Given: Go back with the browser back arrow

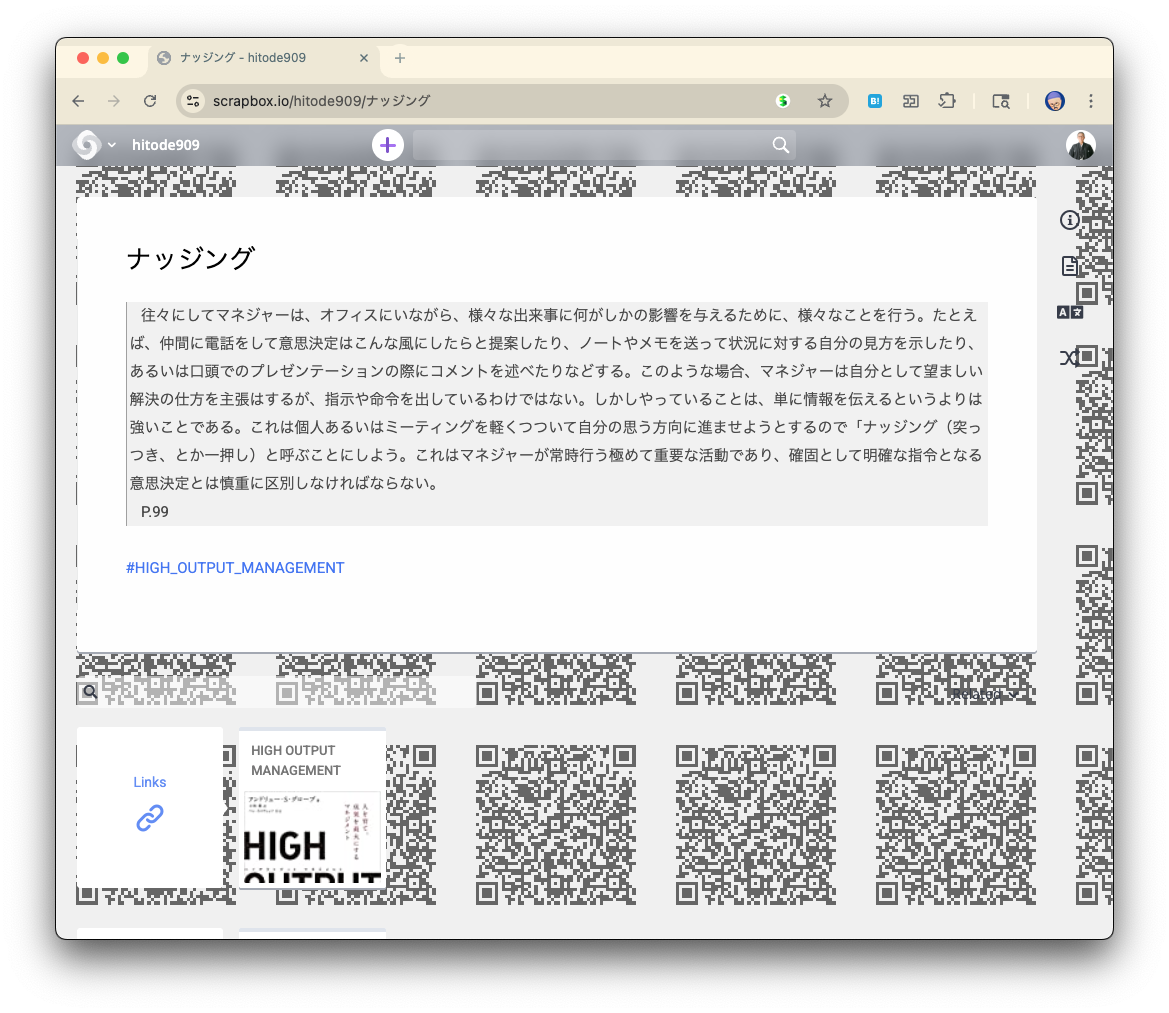Looking at the screenshot, I should (x=78, y=101).
